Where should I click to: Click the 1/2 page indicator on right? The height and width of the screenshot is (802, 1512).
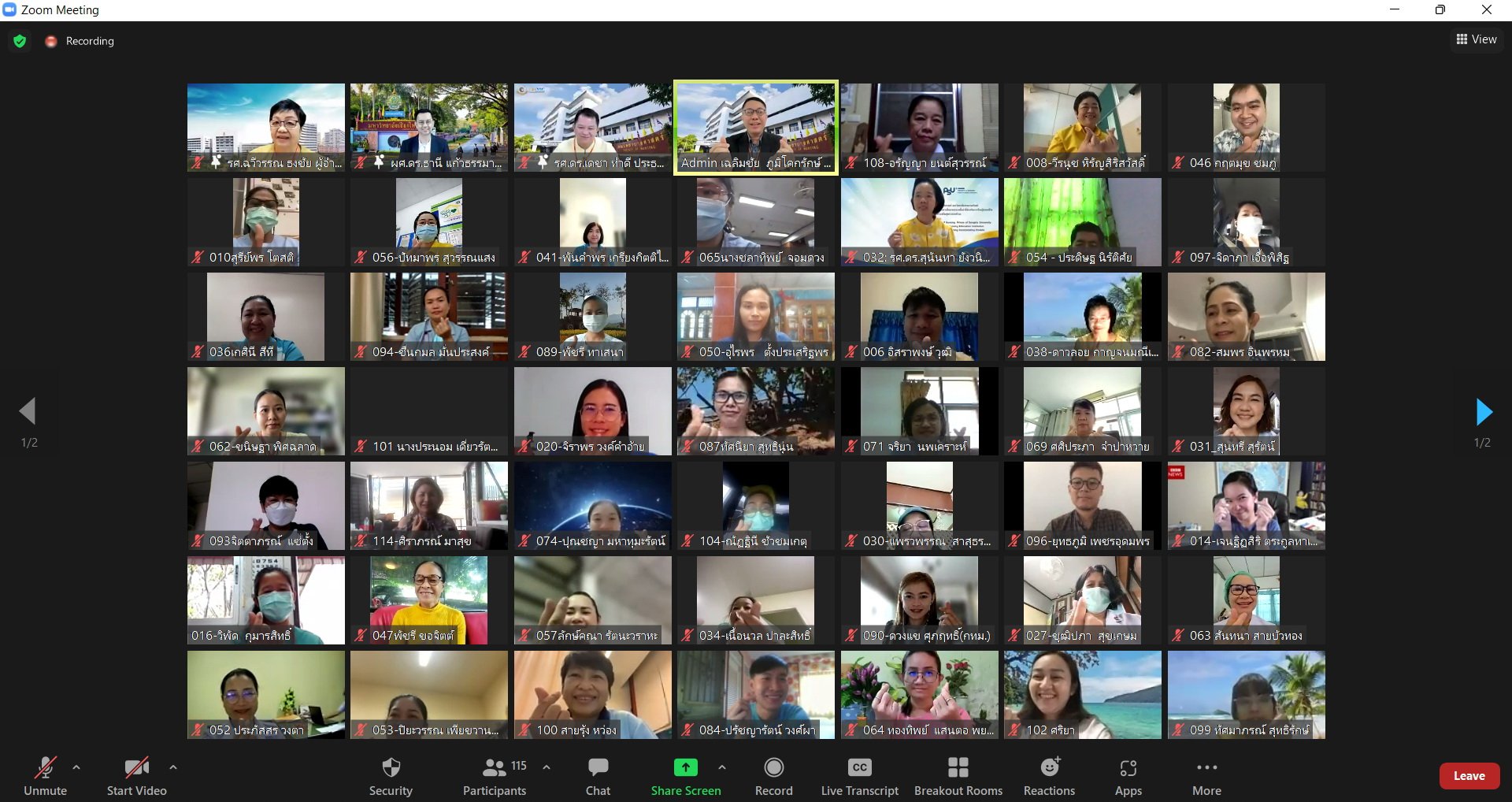click(x=1482, y=443)
